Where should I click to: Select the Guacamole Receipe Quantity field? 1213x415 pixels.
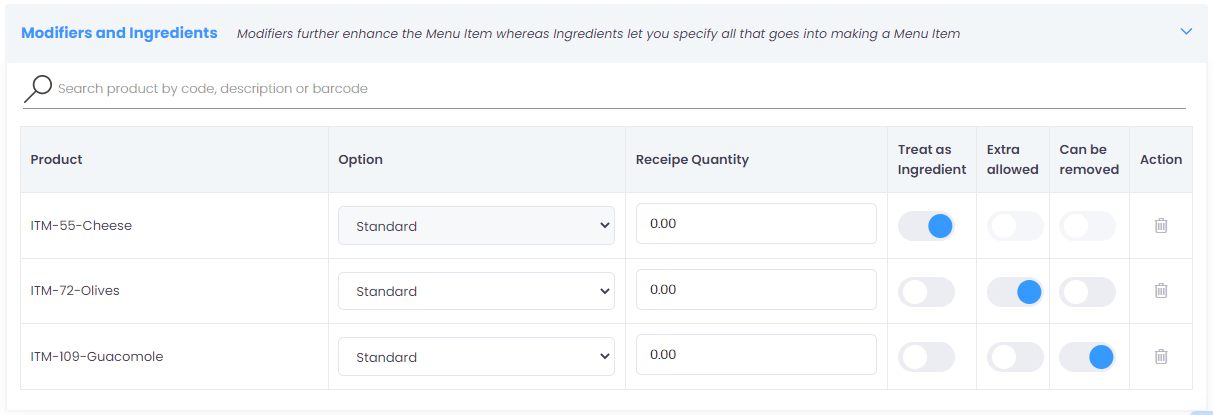coord(756,355)
